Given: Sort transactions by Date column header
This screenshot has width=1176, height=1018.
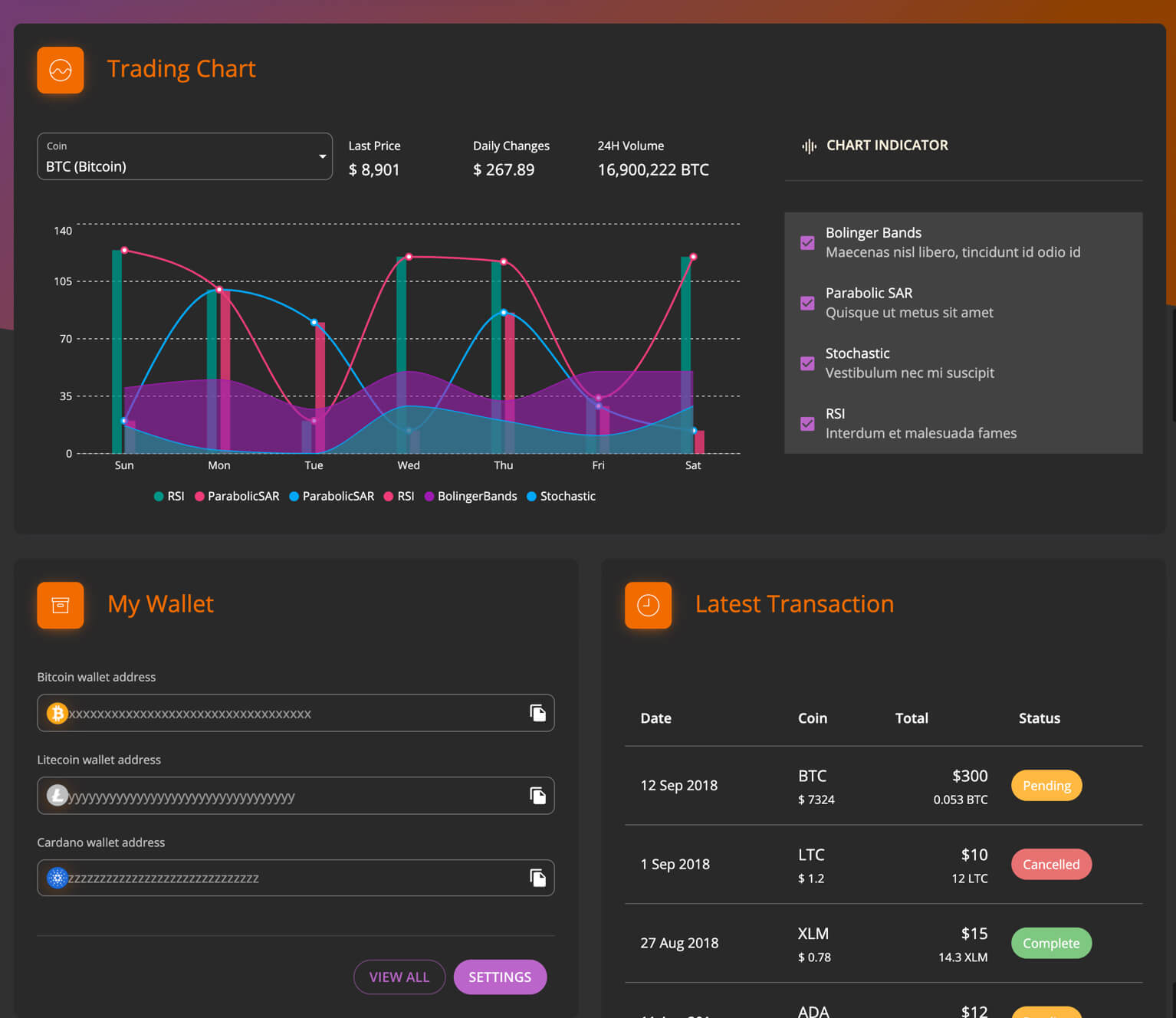Looking at the screenshot, I should click(656, 718).
